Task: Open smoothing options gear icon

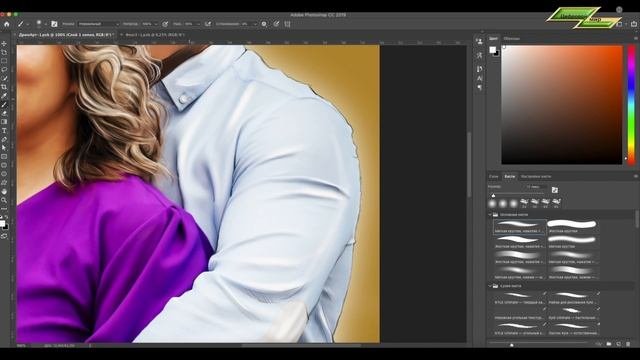Action: [x=264, y=24]
